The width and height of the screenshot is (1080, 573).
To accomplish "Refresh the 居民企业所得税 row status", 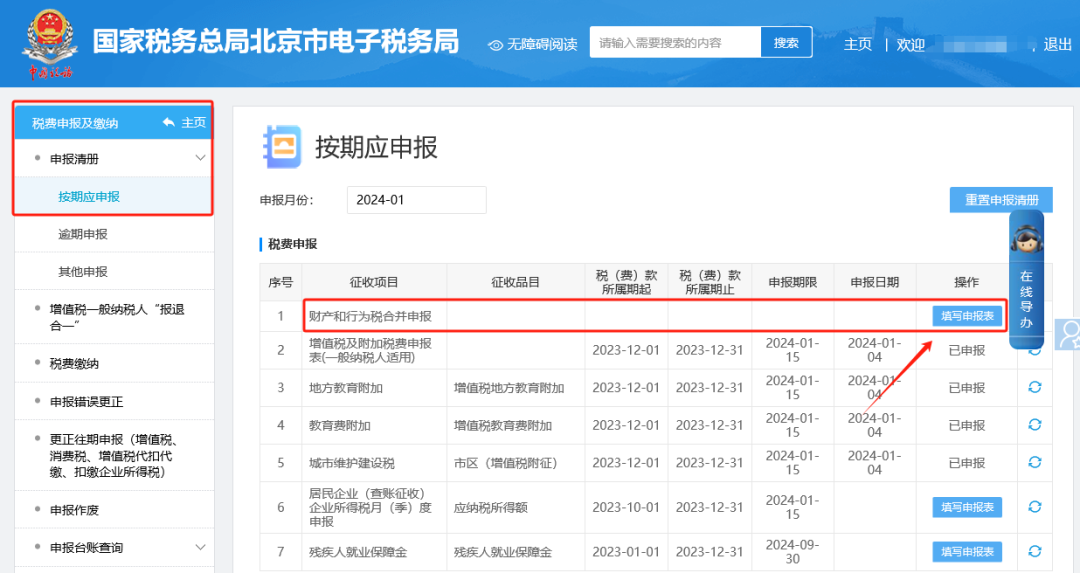I will [1035, 507].
